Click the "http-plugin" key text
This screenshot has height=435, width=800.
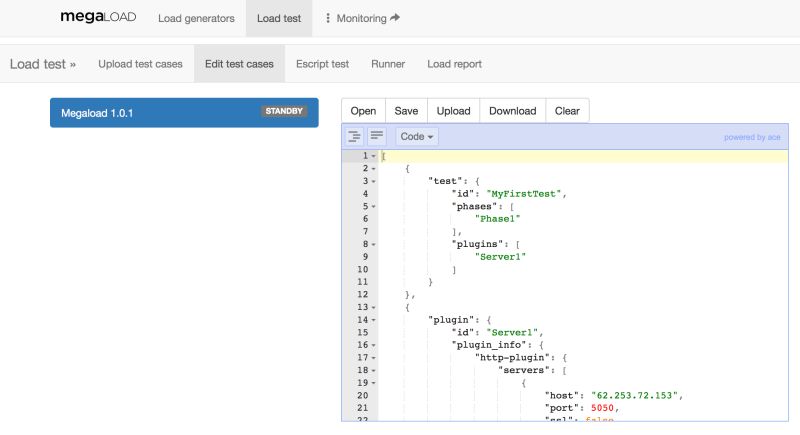point(512,357)
